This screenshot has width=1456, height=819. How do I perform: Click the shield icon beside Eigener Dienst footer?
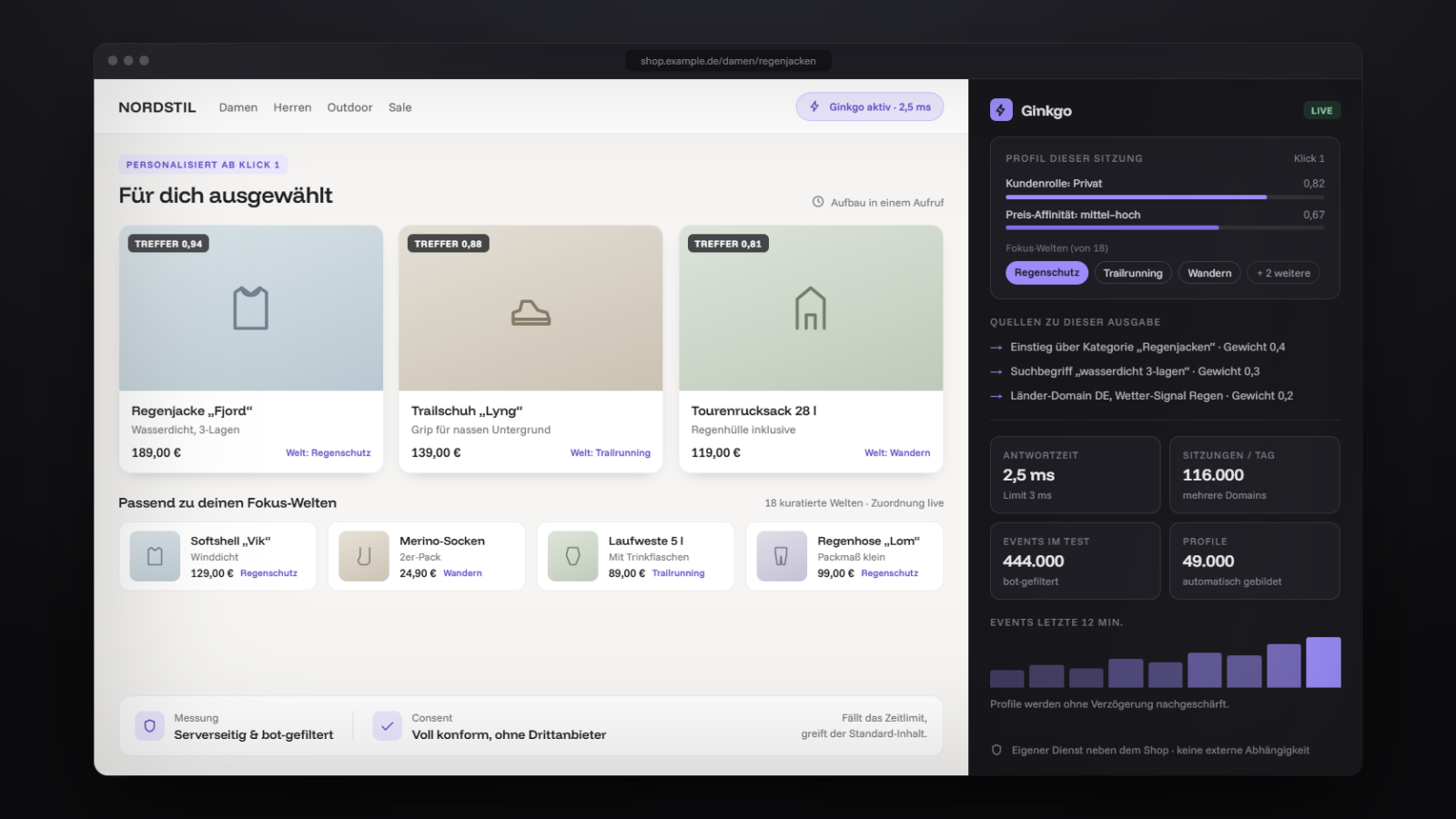(996, 750)
